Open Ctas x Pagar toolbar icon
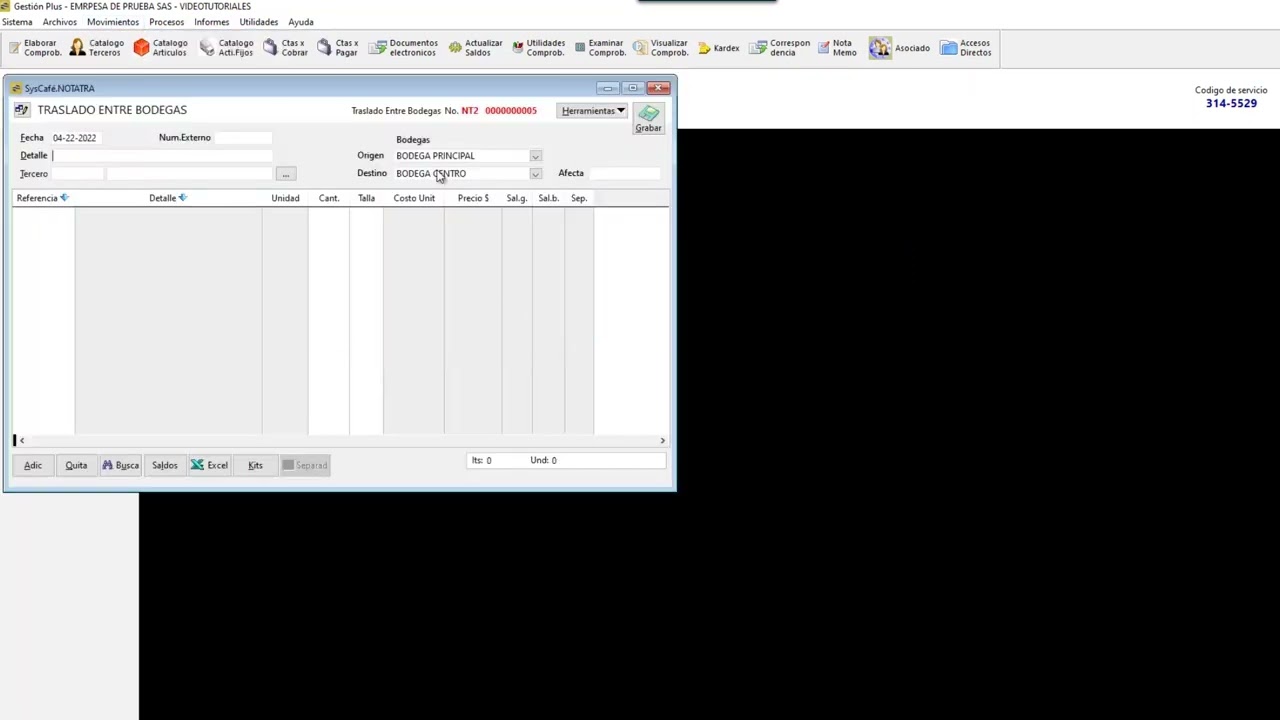 click(x=338, y=48)
